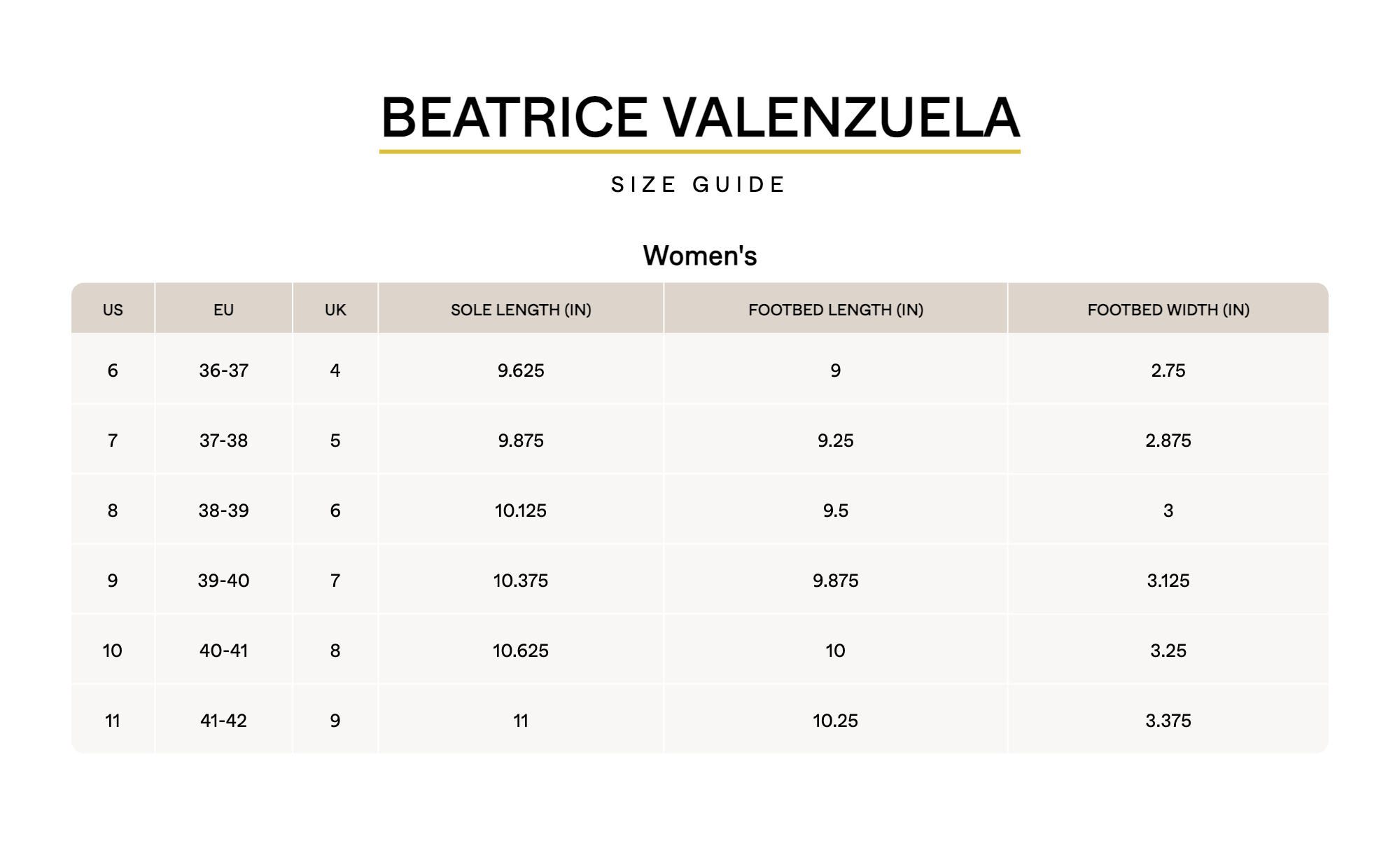
Task: Click the SIZE GUIDE subtitle
Action: [699, 185]
